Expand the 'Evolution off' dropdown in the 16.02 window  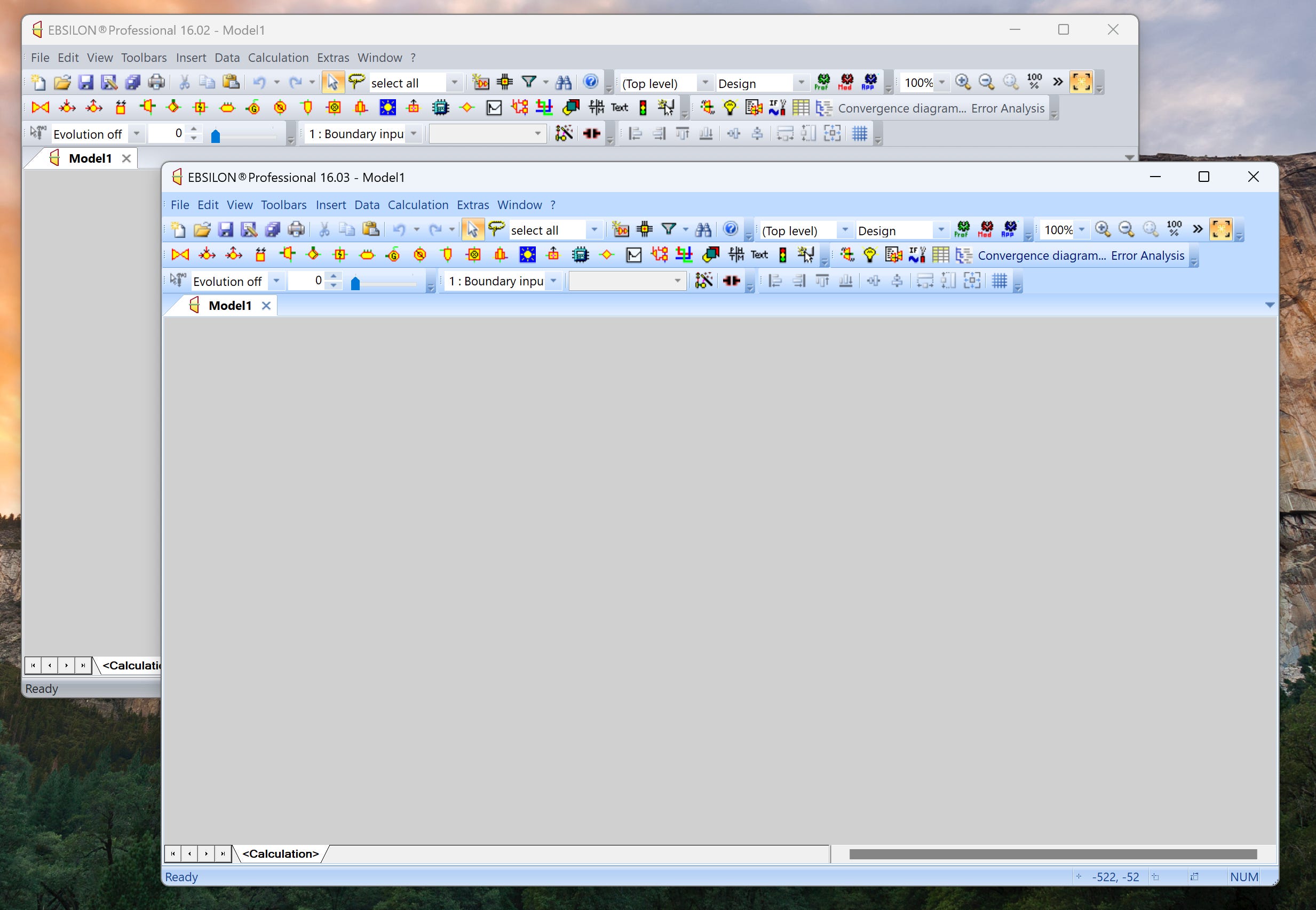tap(136, 134)
